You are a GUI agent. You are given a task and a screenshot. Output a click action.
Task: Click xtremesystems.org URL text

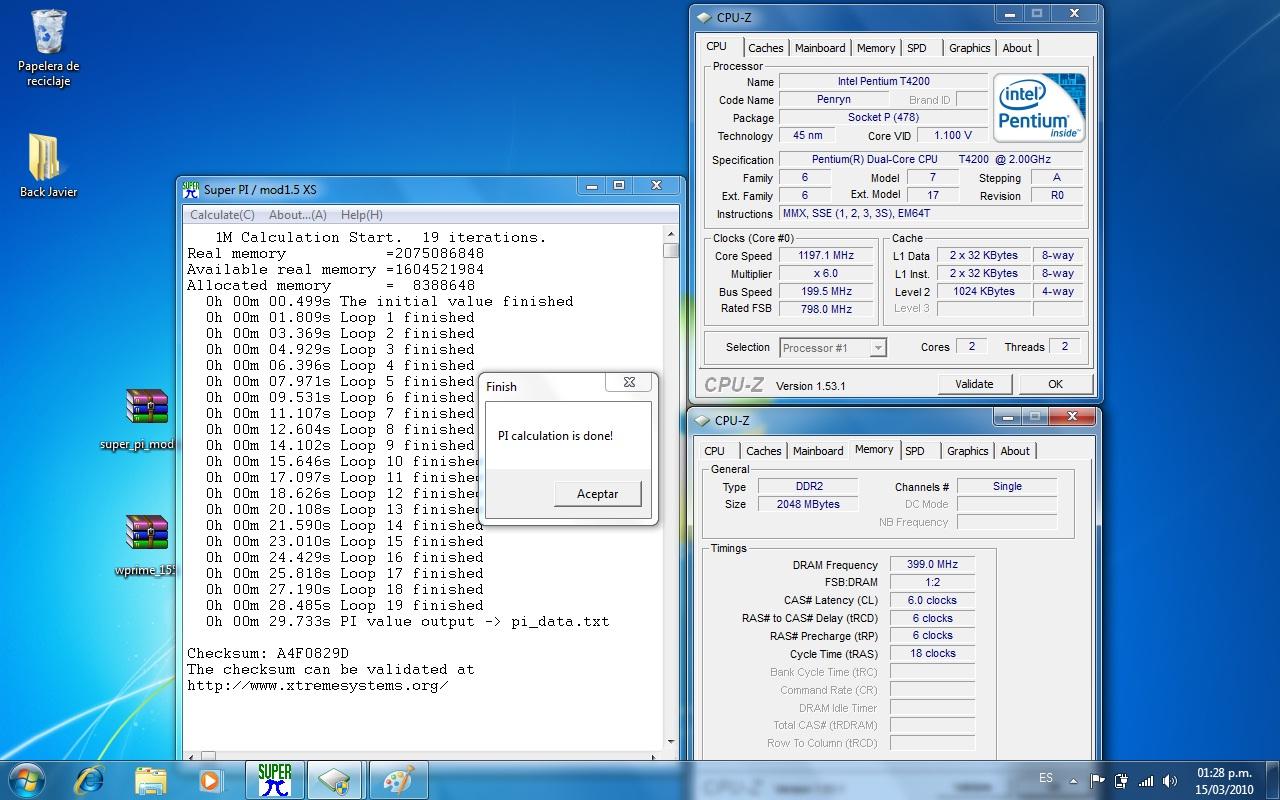tap(318, 686)
